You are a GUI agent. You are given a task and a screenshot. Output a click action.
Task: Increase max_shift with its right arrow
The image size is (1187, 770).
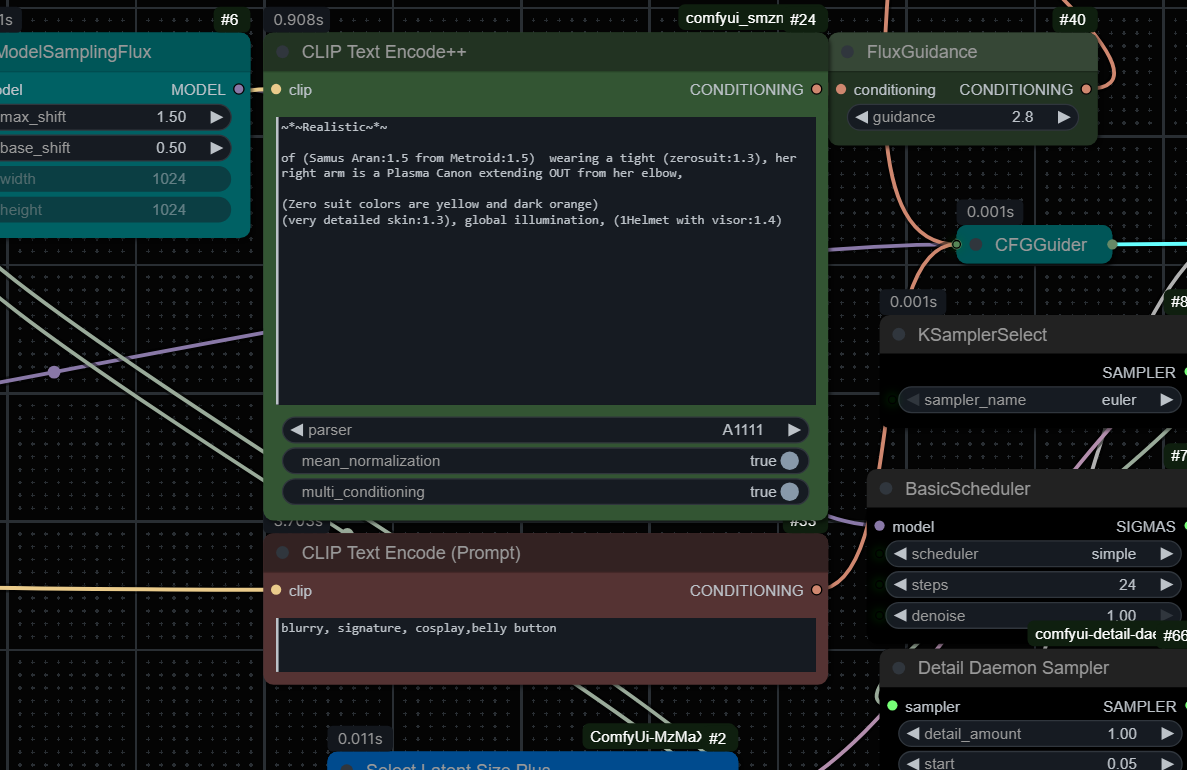click(217, 117)
